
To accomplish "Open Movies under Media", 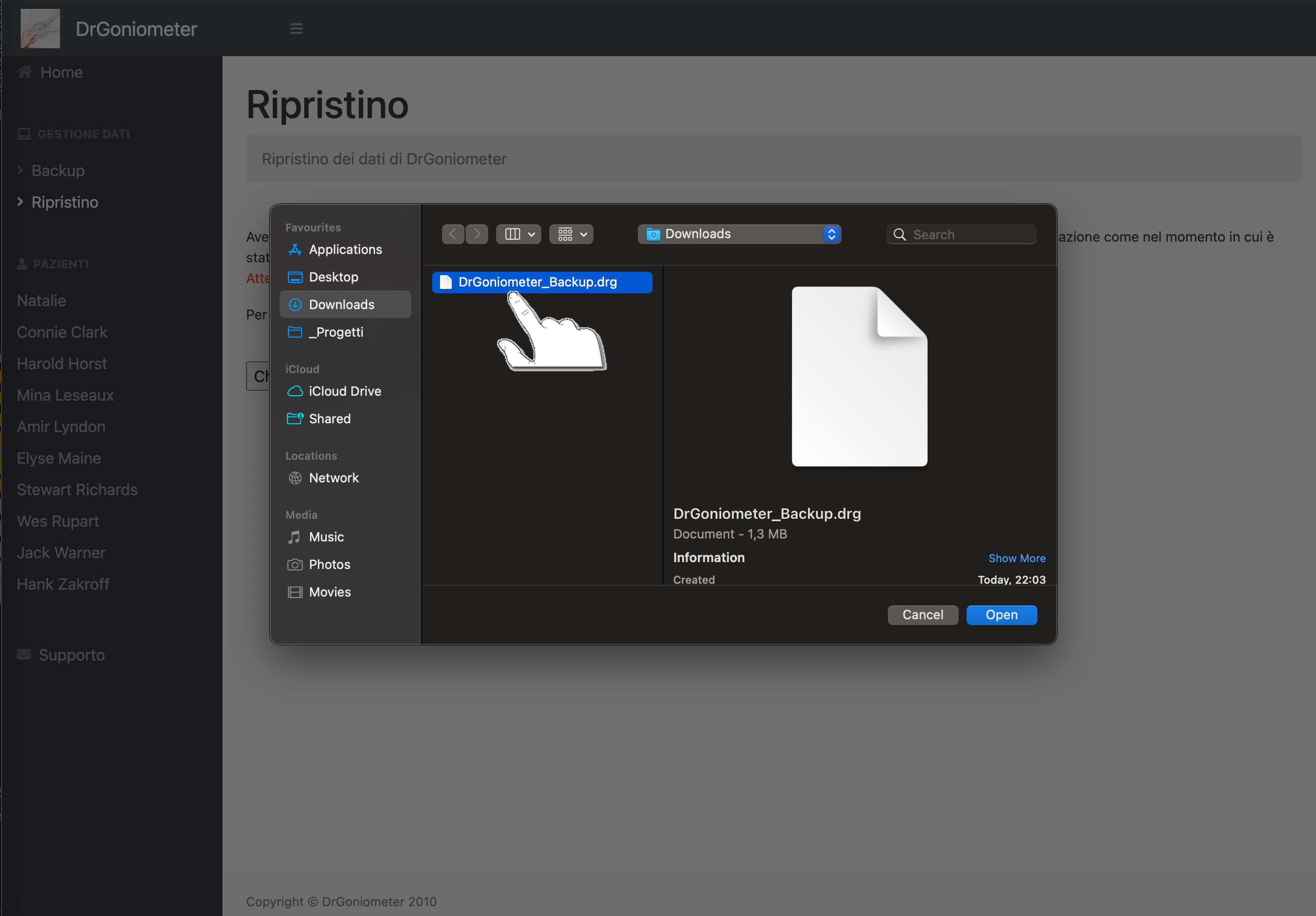I will (345, 592).
